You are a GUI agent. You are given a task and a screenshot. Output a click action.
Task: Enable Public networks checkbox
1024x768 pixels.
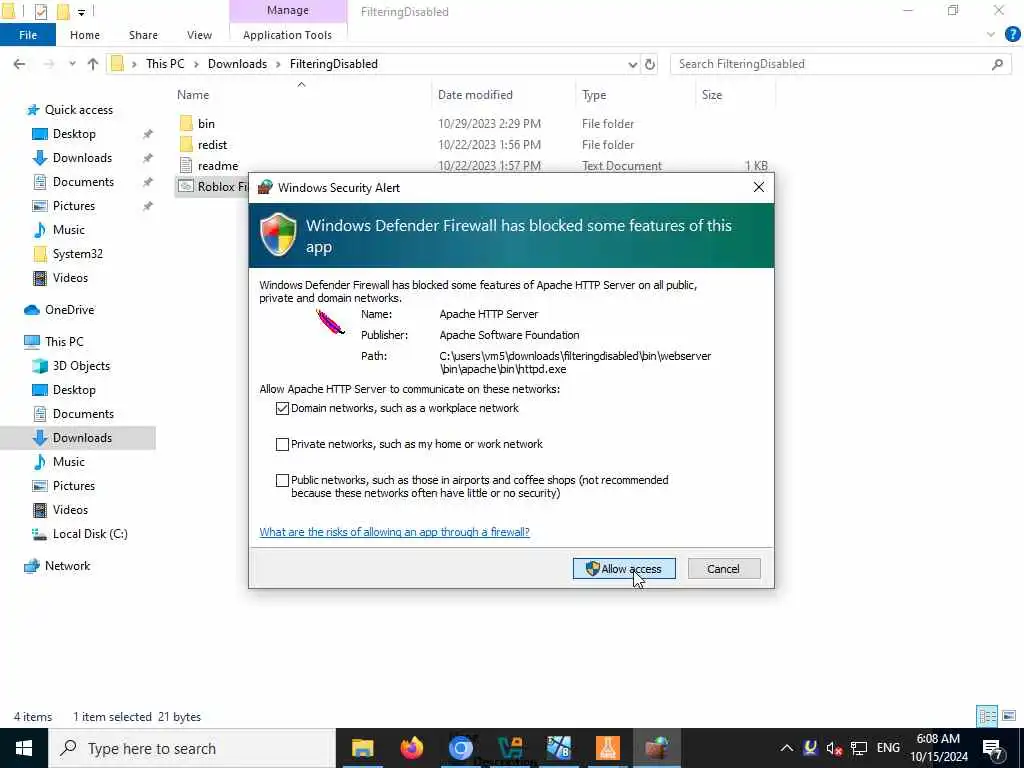[282, 480]
